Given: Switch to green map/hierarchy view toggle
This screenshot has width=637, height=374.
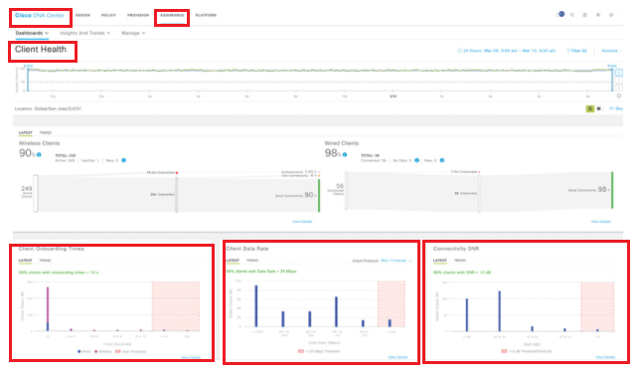Looking at the screenshot, I should (x=590, y=109).
